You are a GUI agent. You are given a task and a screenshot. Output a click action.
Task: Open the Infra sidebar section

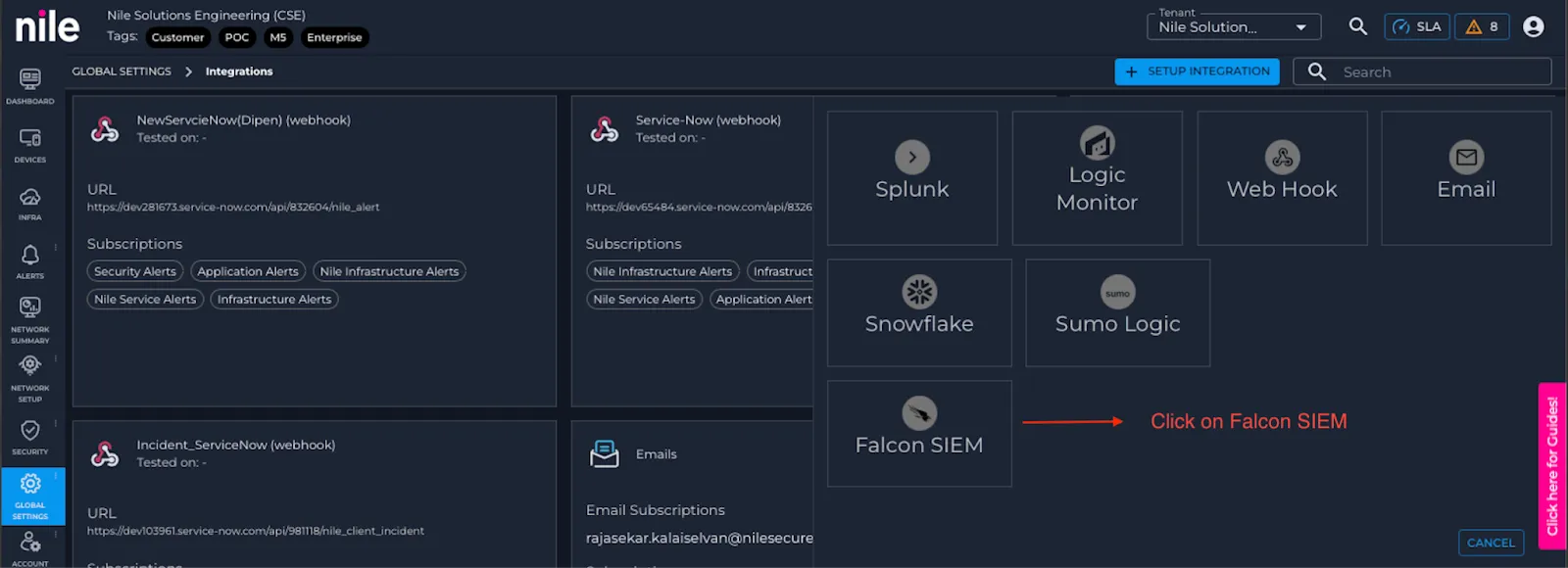point(30,204)
